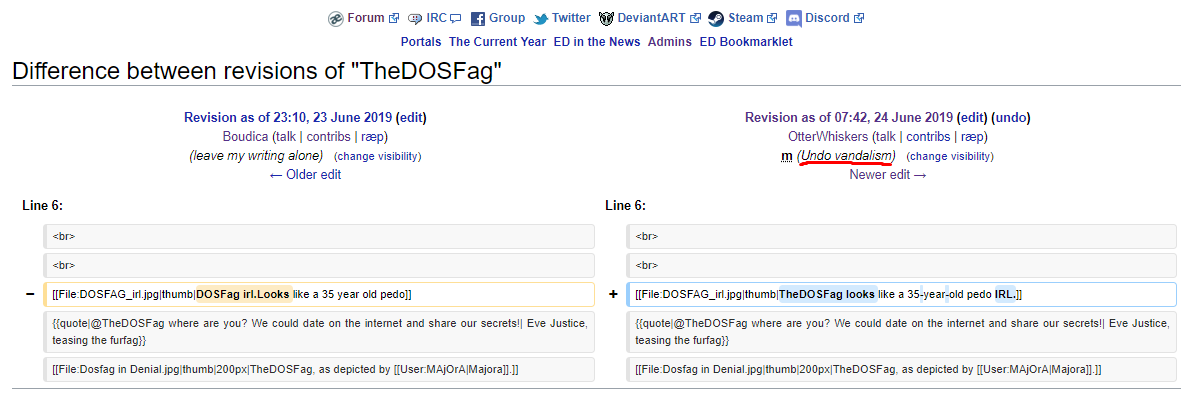Click the Twitter bird icon
1190x400 pixels.
tap(540, 19)
